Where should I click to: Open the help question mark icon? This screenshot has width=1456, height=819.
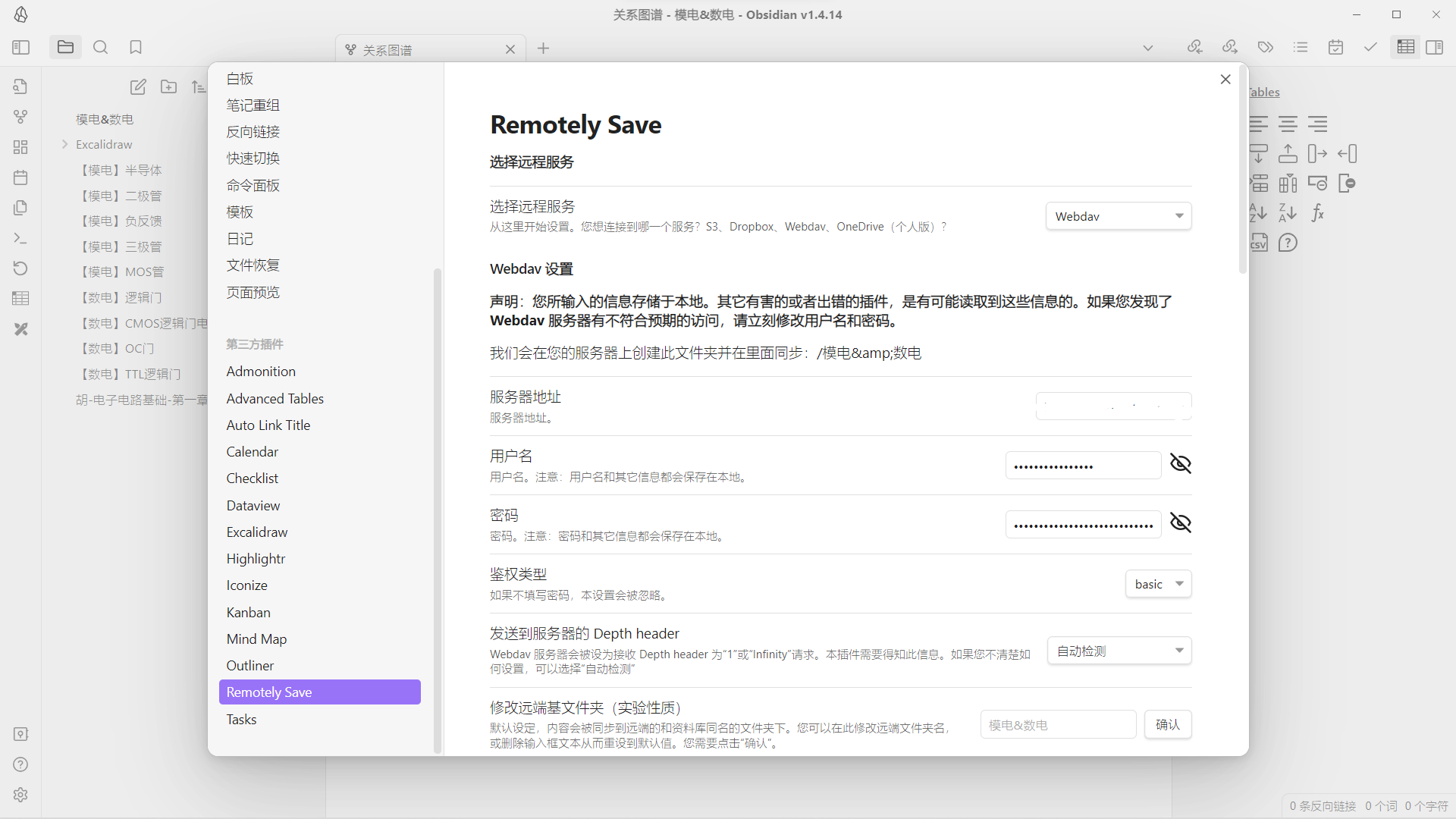[20, 764]
